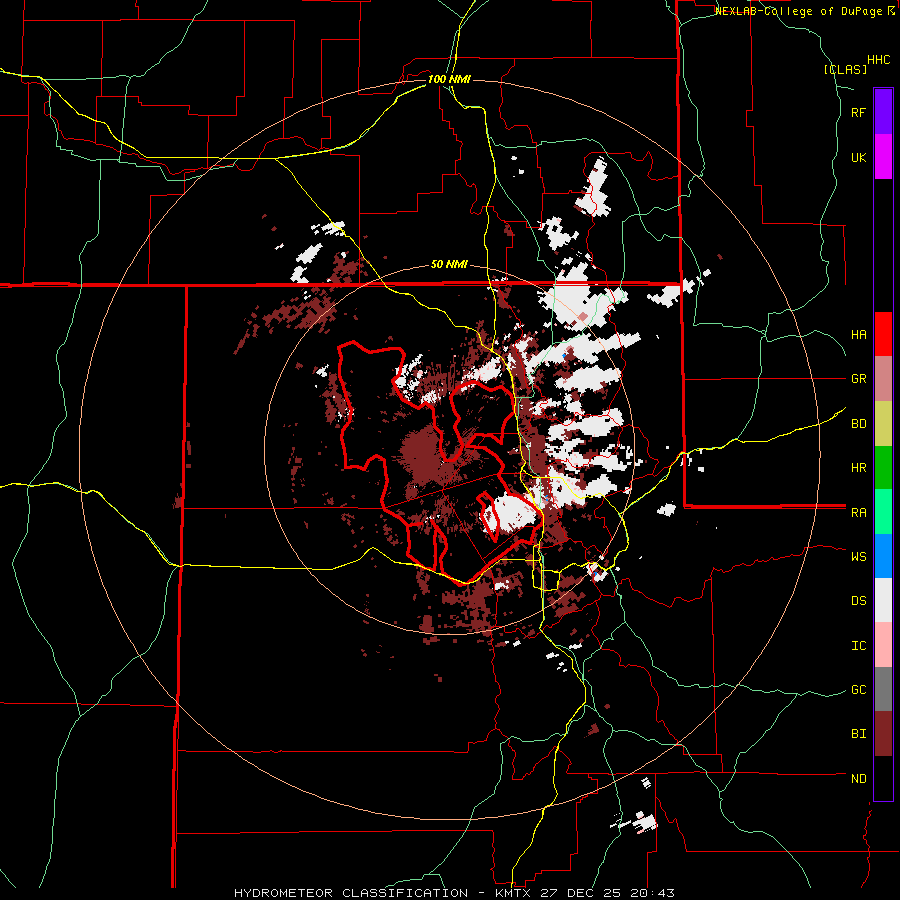Click the HA red legend swatch

point(883,334)
